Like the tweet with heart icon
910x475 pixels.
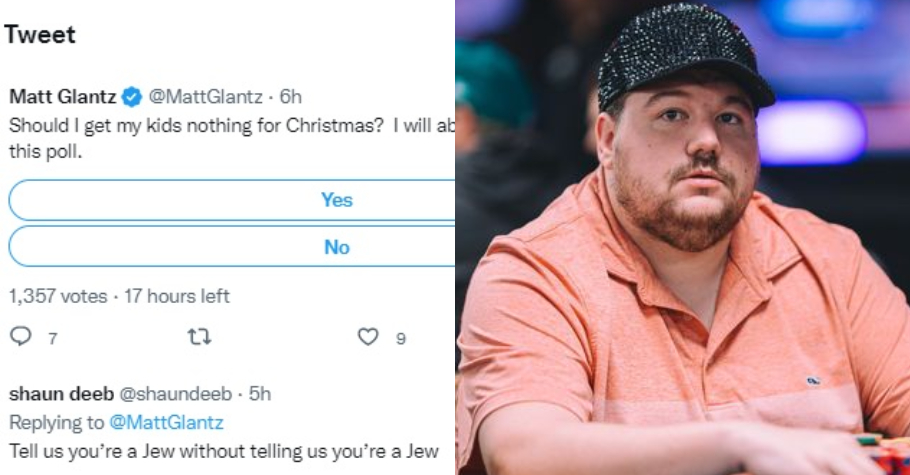[368, 337]
